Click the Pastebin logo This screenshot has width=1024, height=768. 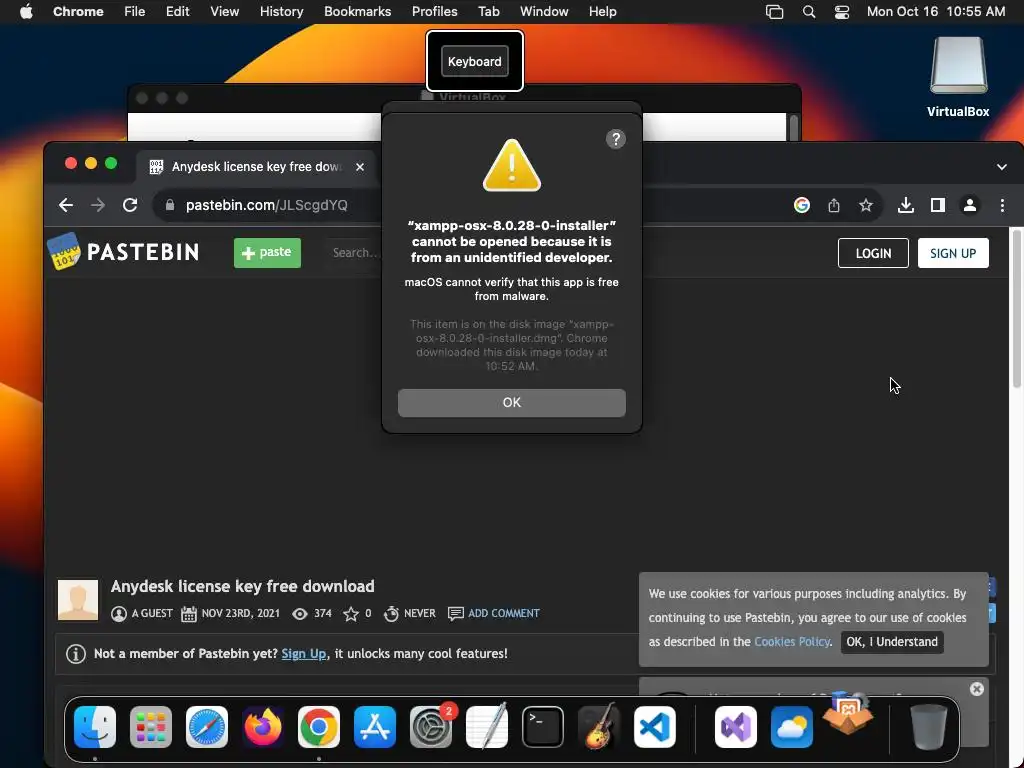click(123, 252)
